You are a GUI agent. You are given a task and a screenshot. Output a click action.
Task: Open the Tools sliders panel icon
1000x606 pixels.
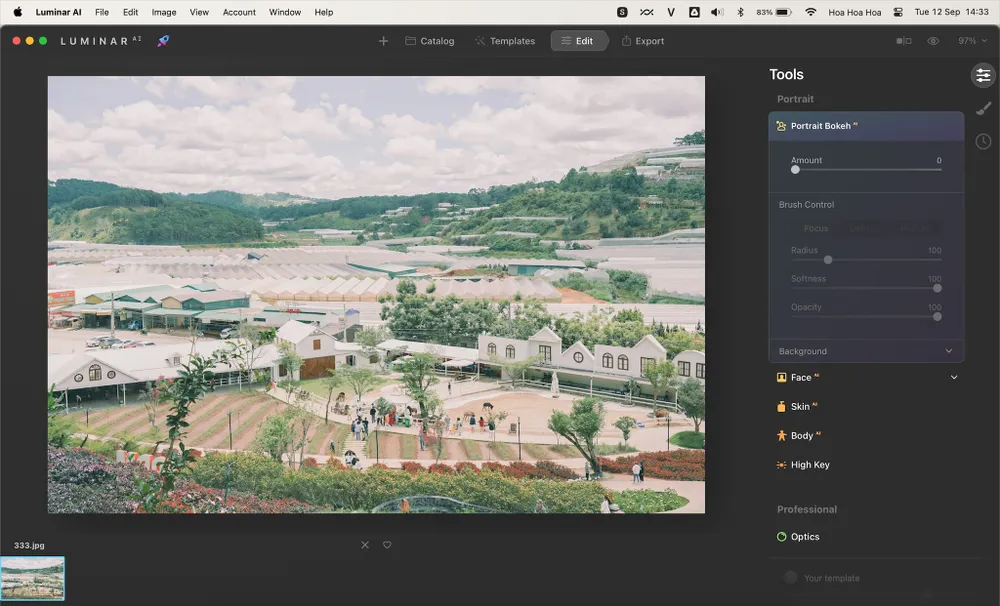point(983,75)
